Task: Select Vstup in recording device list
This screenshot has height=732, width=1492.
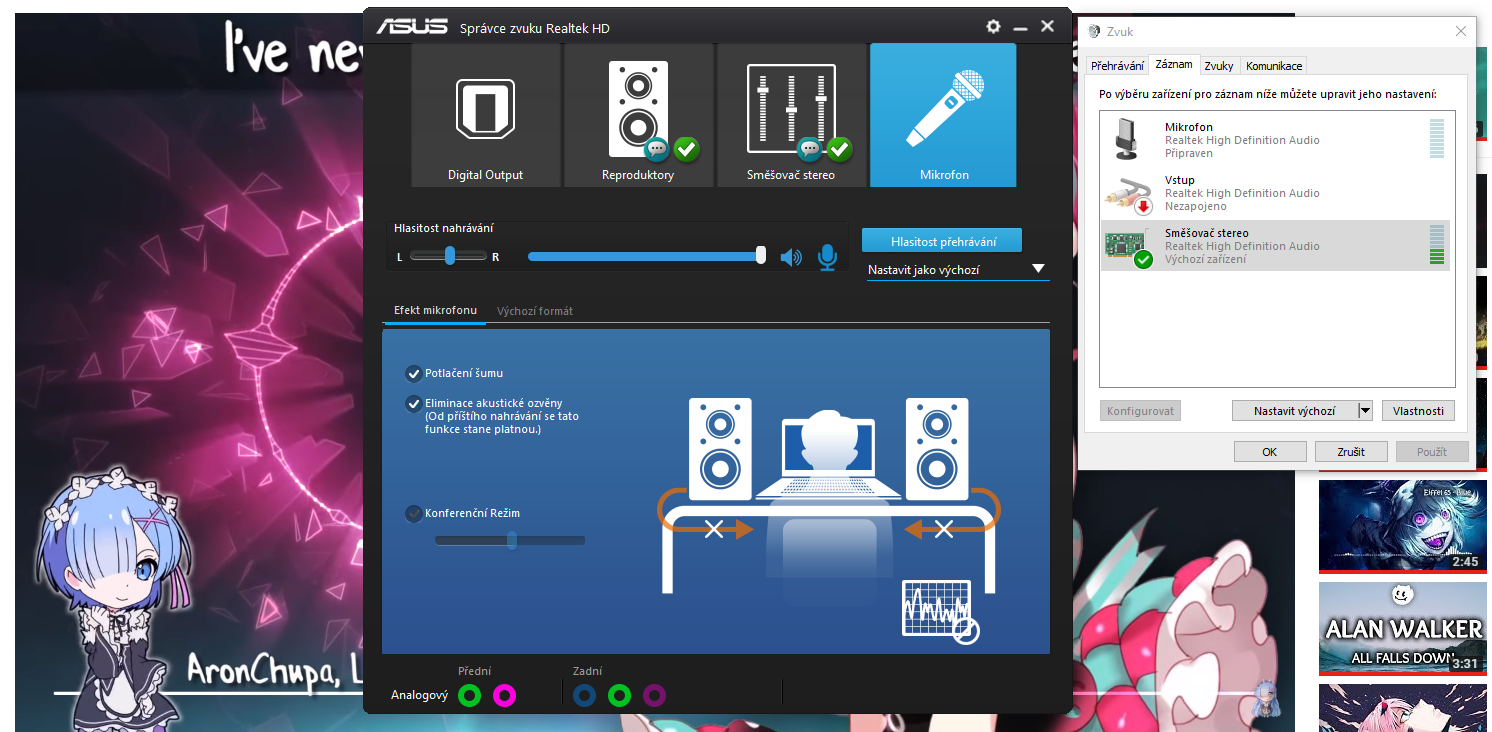Action: [1275, 193]
